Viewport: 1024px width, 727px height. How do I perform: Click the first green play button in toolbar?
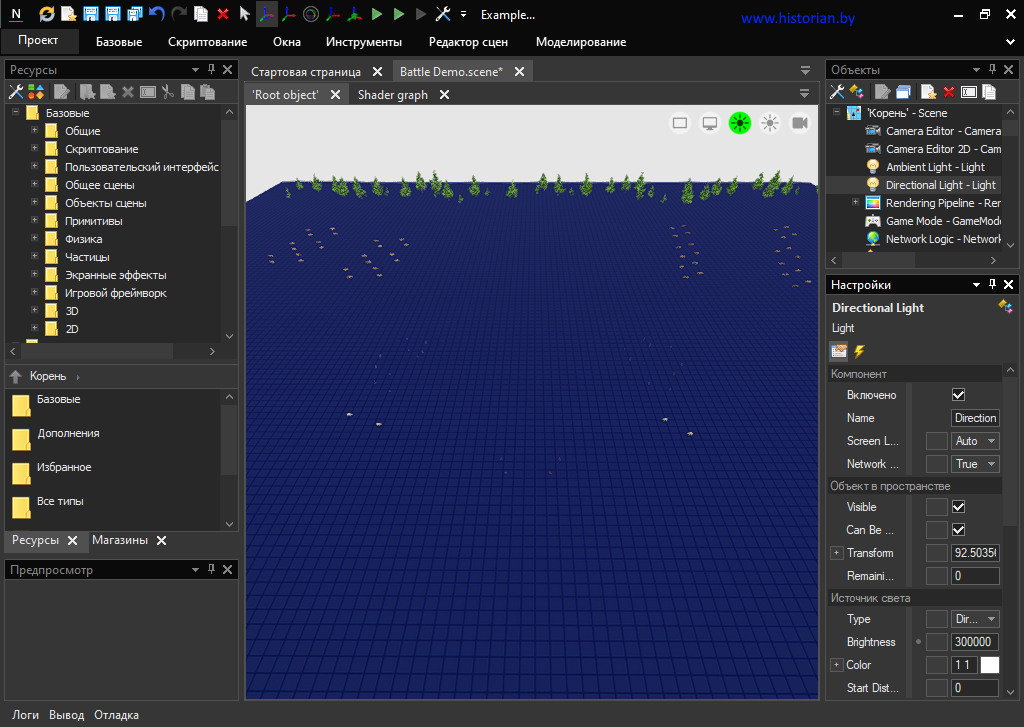point(376,14)
